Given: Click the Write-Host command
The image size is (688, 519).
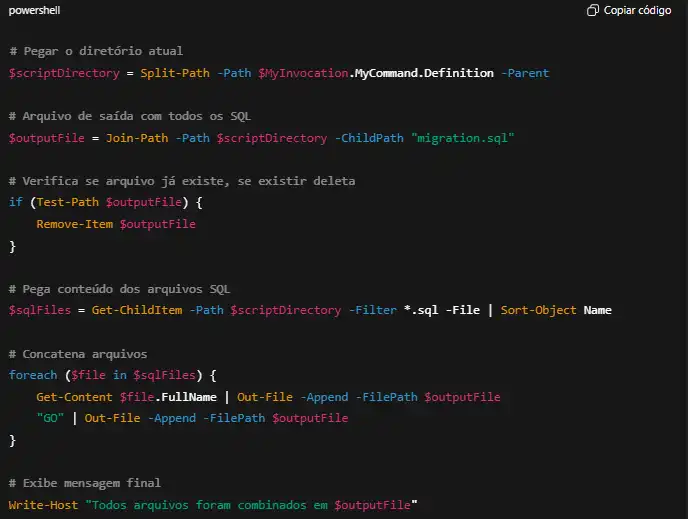Looking at the screenshot, I should click(x=44, y=505).
